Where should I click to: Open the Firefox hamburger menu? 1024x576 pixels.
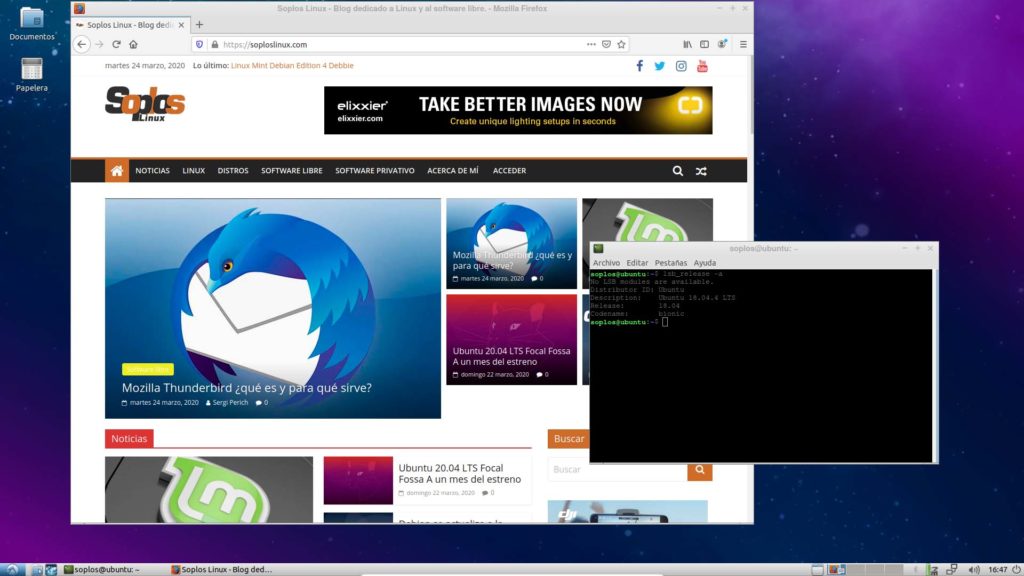click(741, 44)
